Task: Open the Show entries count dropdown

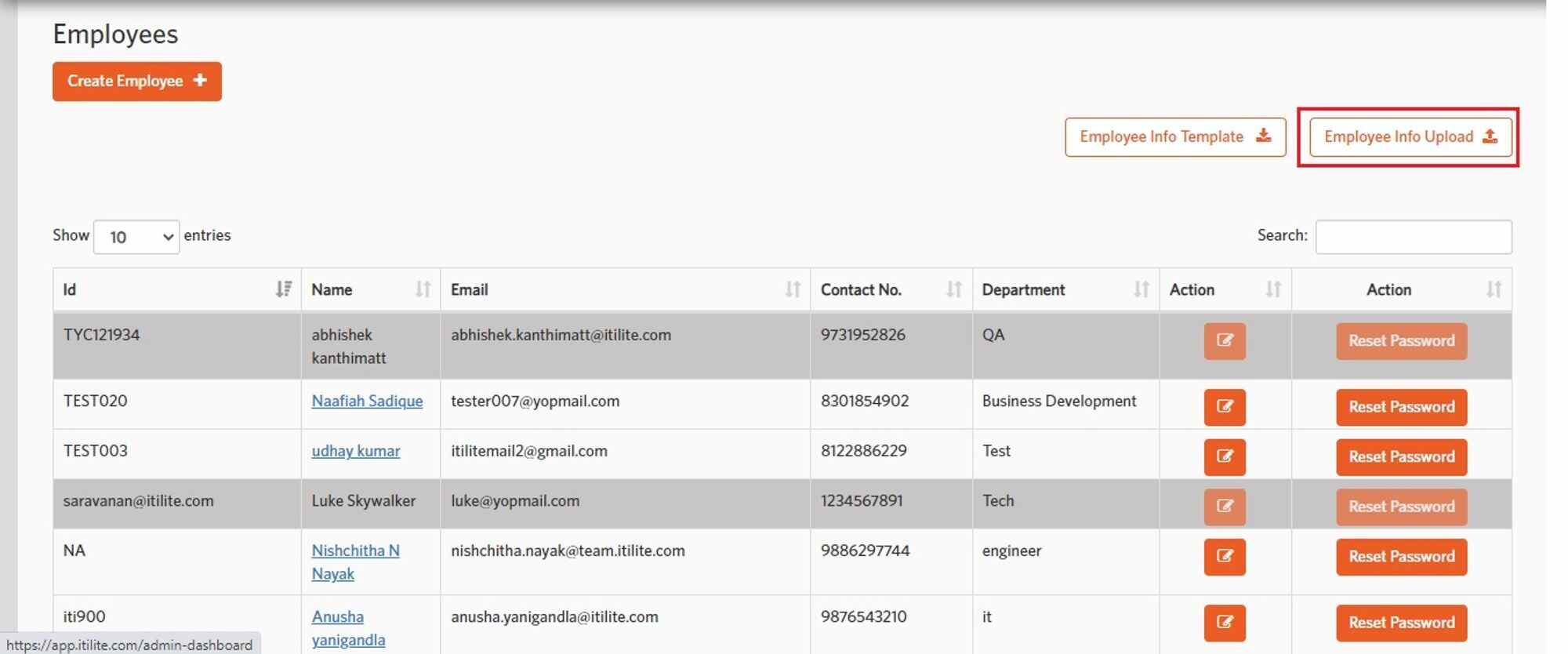Action: (136, 237)
